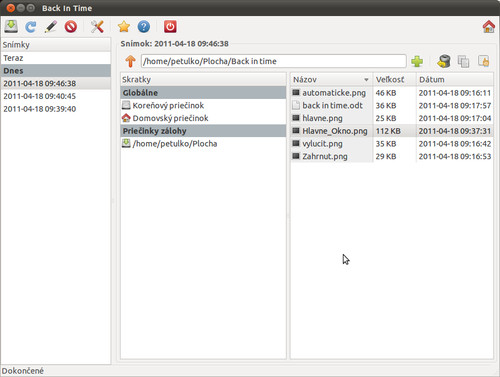Click the restore icon beside path
Image resolution: width=500 pixels, height=377 pixels.
(444, 61)
